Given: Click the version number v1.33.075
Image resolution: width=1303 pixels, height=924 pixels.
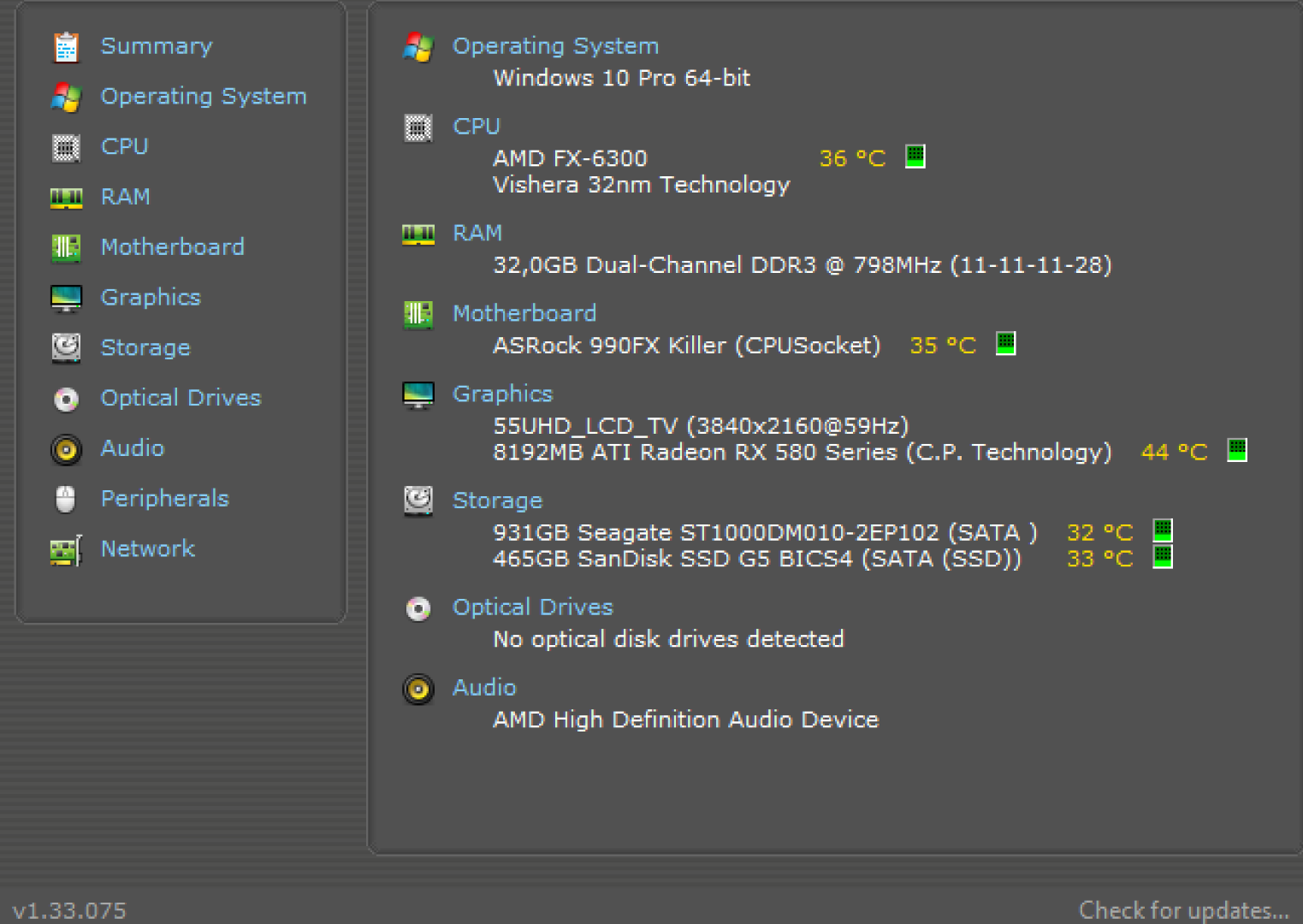Looking at the screenshot, I should (69, 910).
